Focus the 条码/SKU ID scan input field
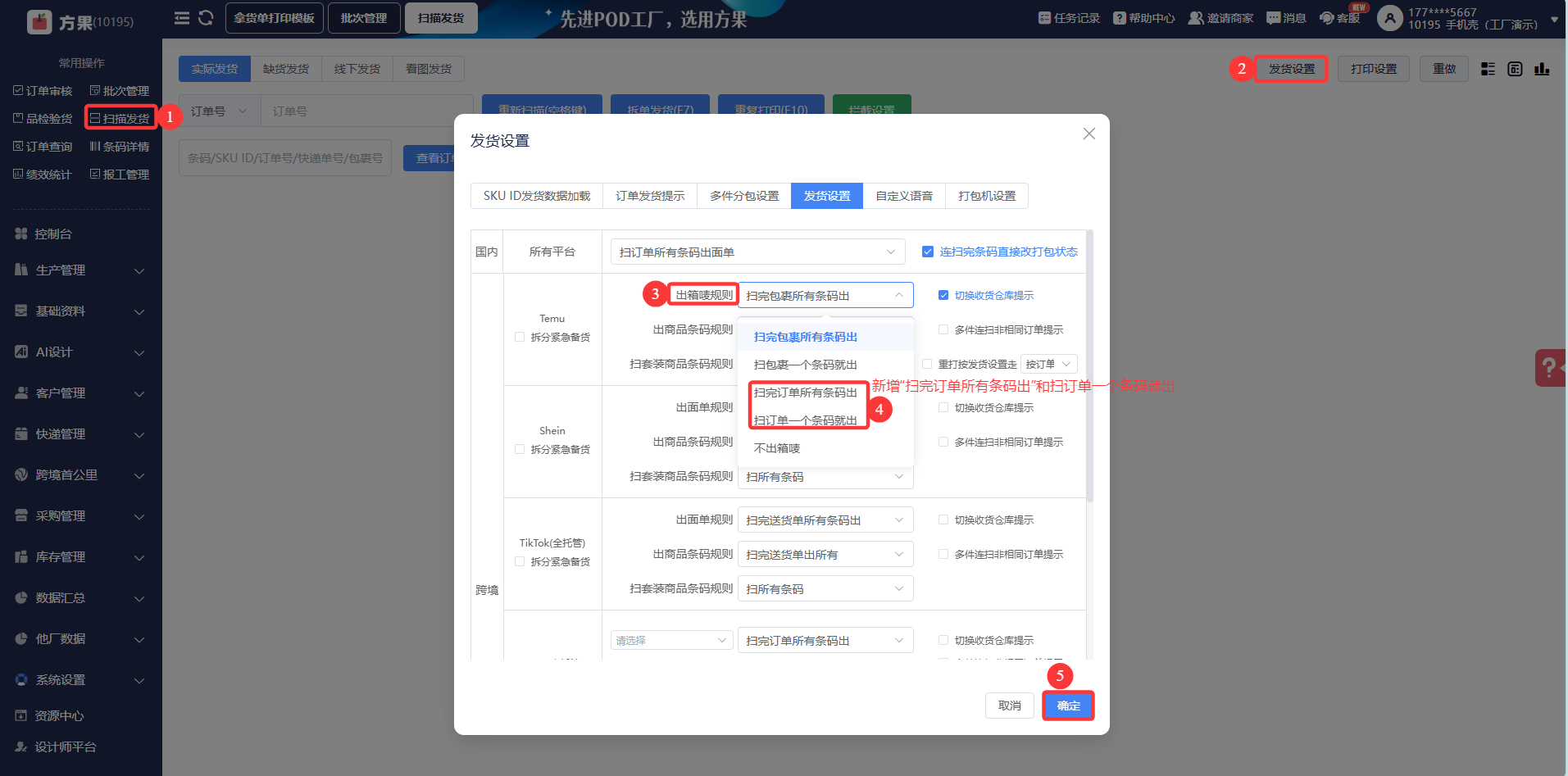 [285, 158]
